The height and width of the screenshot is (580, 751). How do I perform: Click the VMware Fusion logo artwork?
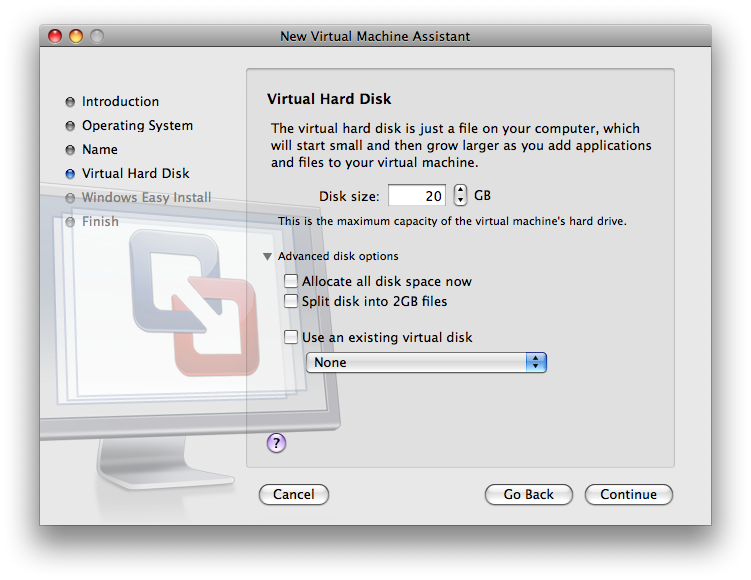click(x=195, y=303)
